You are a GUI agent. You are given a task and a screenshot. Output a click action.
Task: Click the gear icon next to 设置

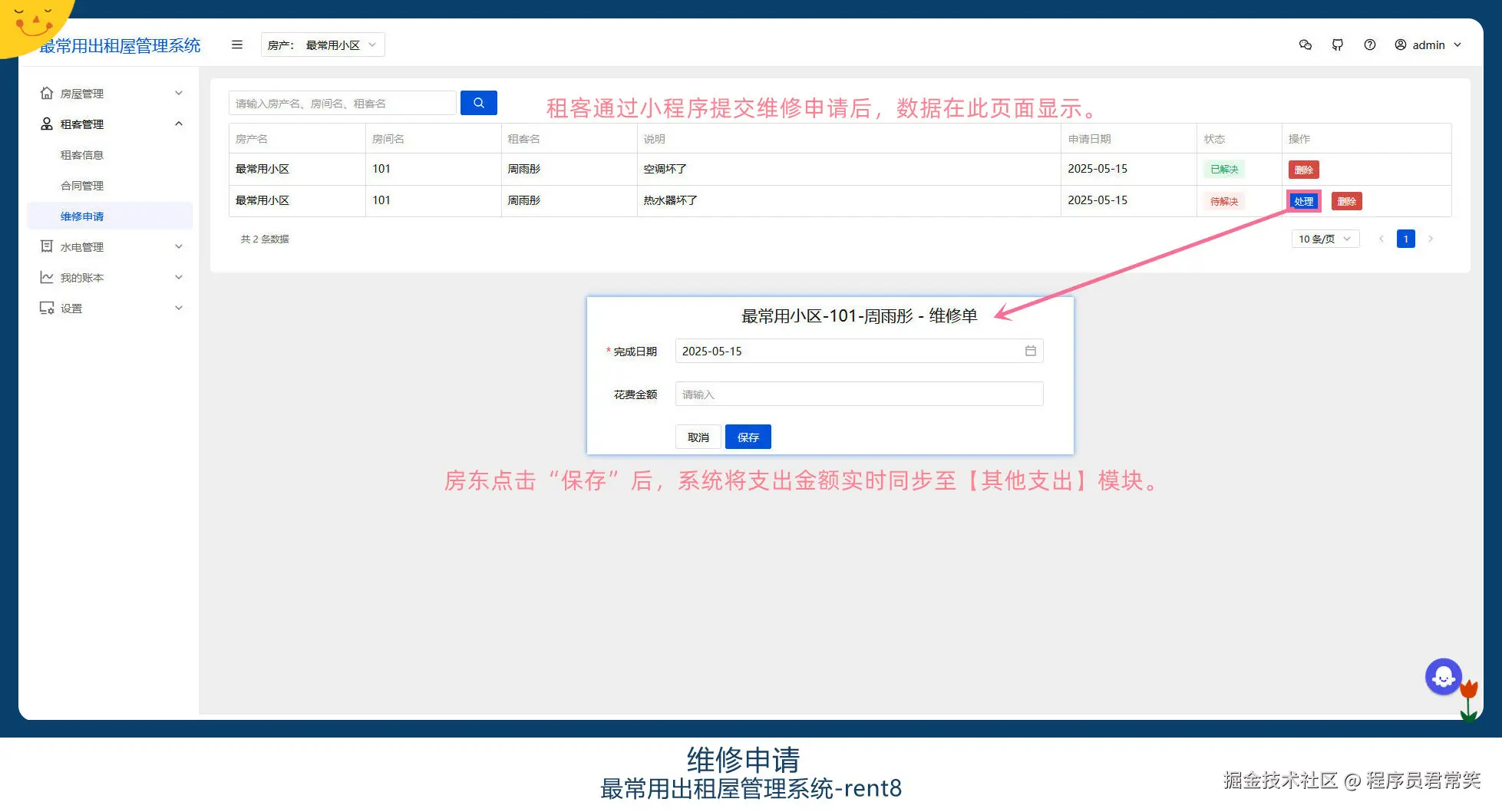click(x=47, y=308)
